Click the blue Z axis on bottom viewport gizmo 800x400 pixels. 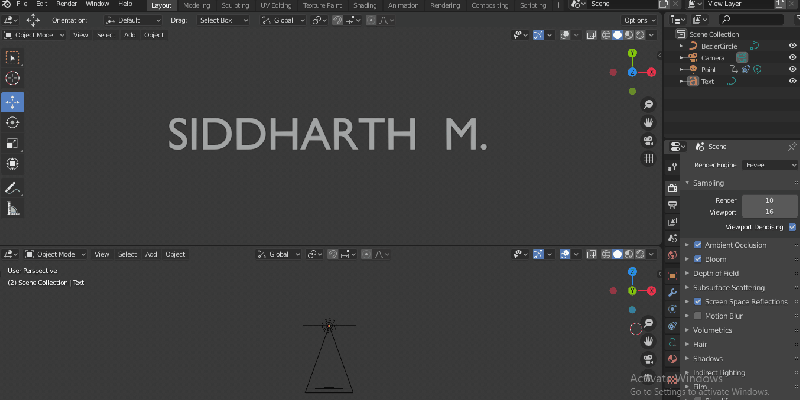coord(632,271)
